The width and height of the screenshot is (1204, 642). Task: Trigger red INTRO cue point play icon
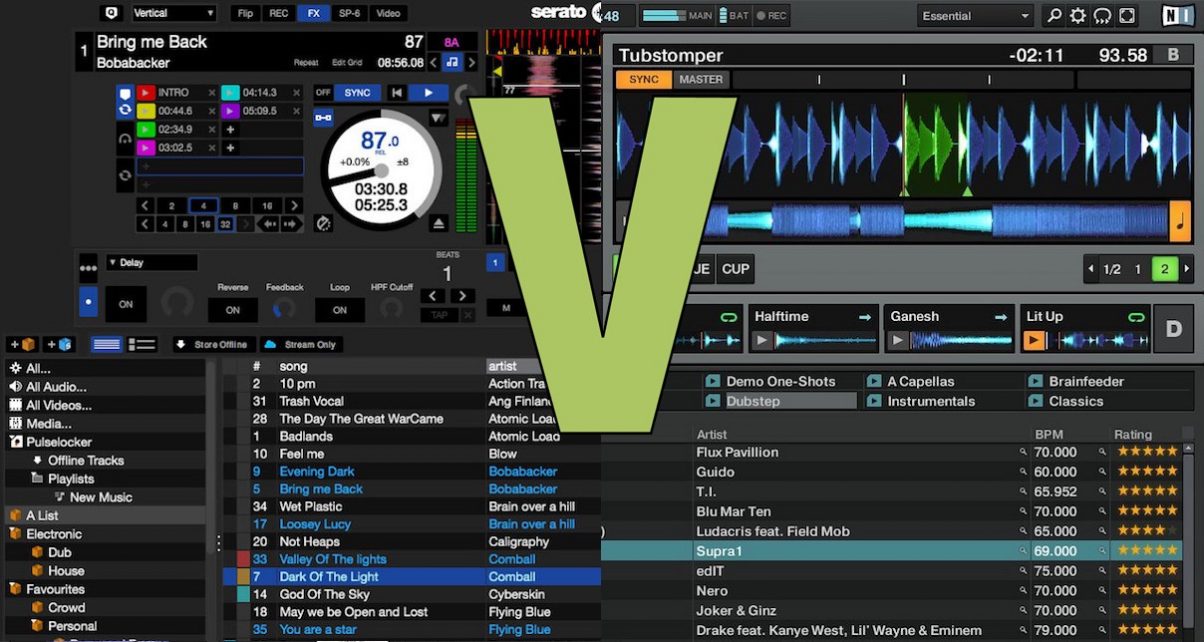point(145,93)
